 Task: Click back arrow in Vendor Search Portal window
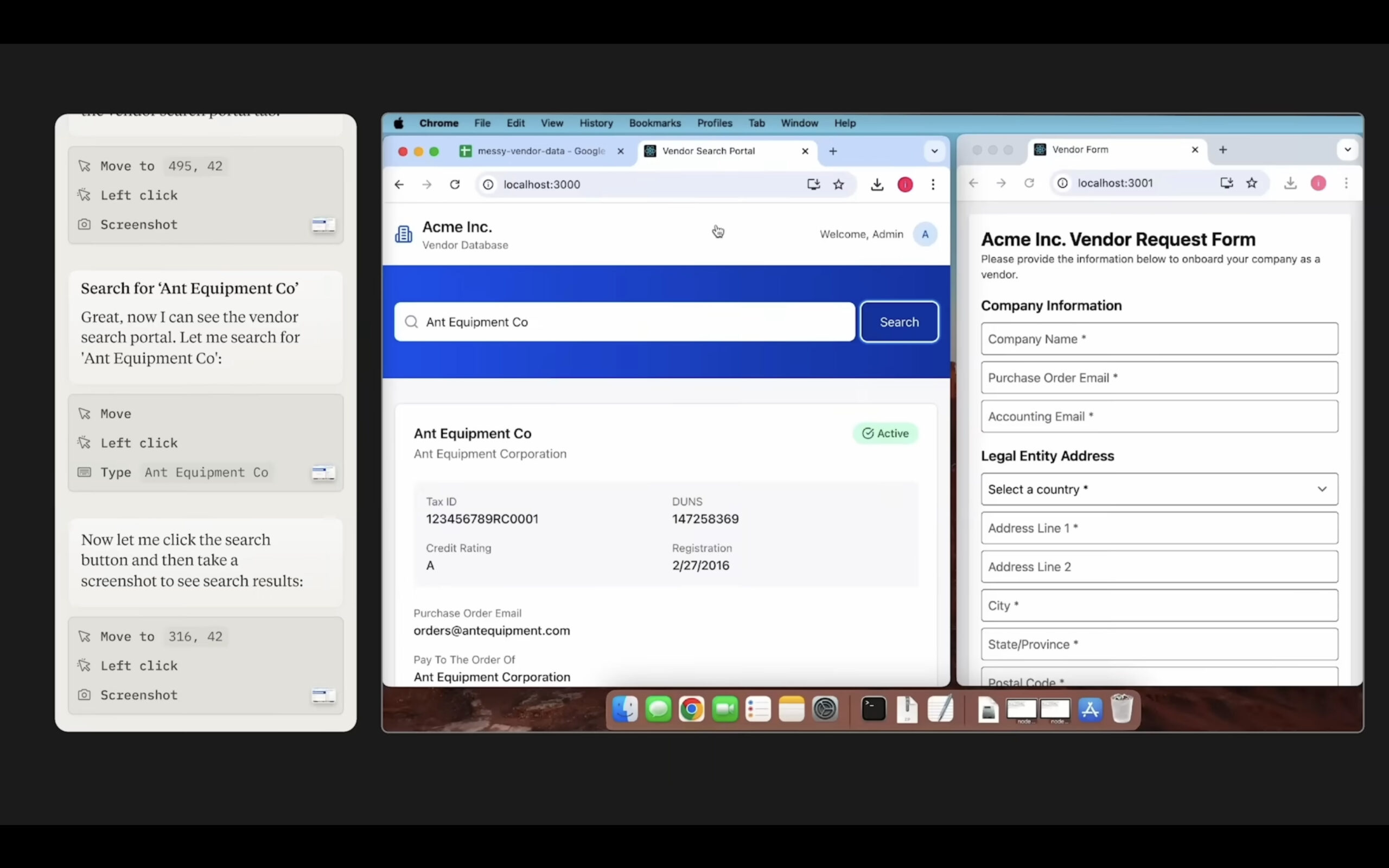click(x=399, y=184)
